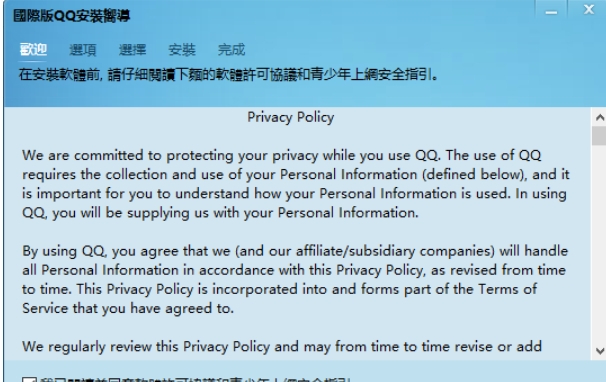This screenshot has height=382, width=606.
Task: Click the agreement checkbox label text
Action: 195,380
